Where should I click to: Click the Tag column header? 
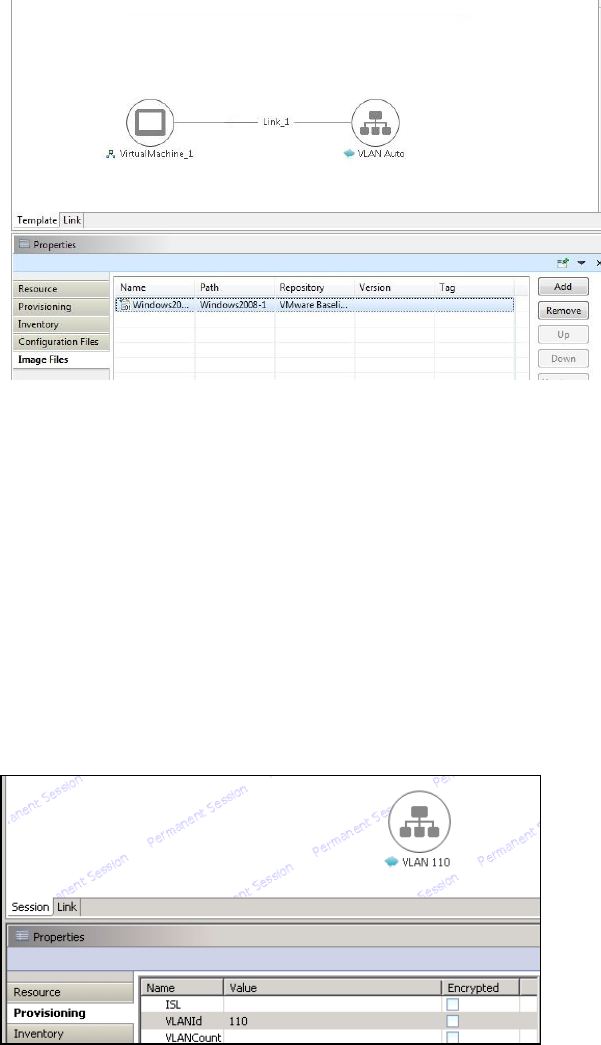coord(474,287)
